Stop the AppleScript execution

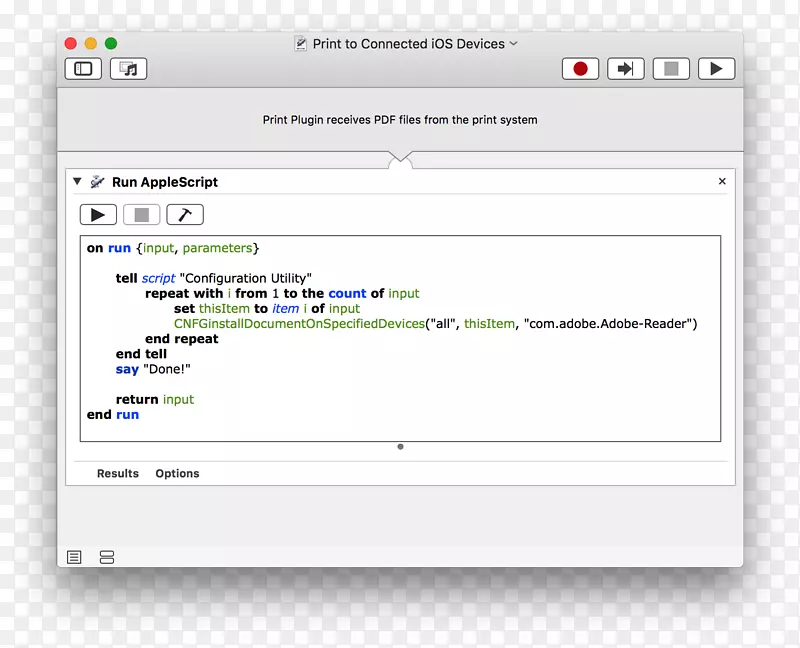pyautogui.click(x=141, y=215)
